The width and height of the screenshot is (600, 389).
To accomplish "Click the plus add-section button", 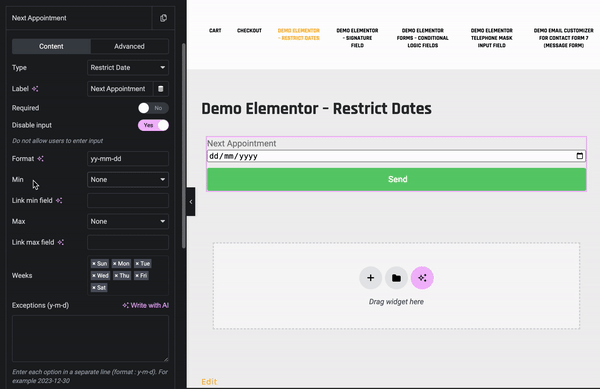I will [370, 278].
